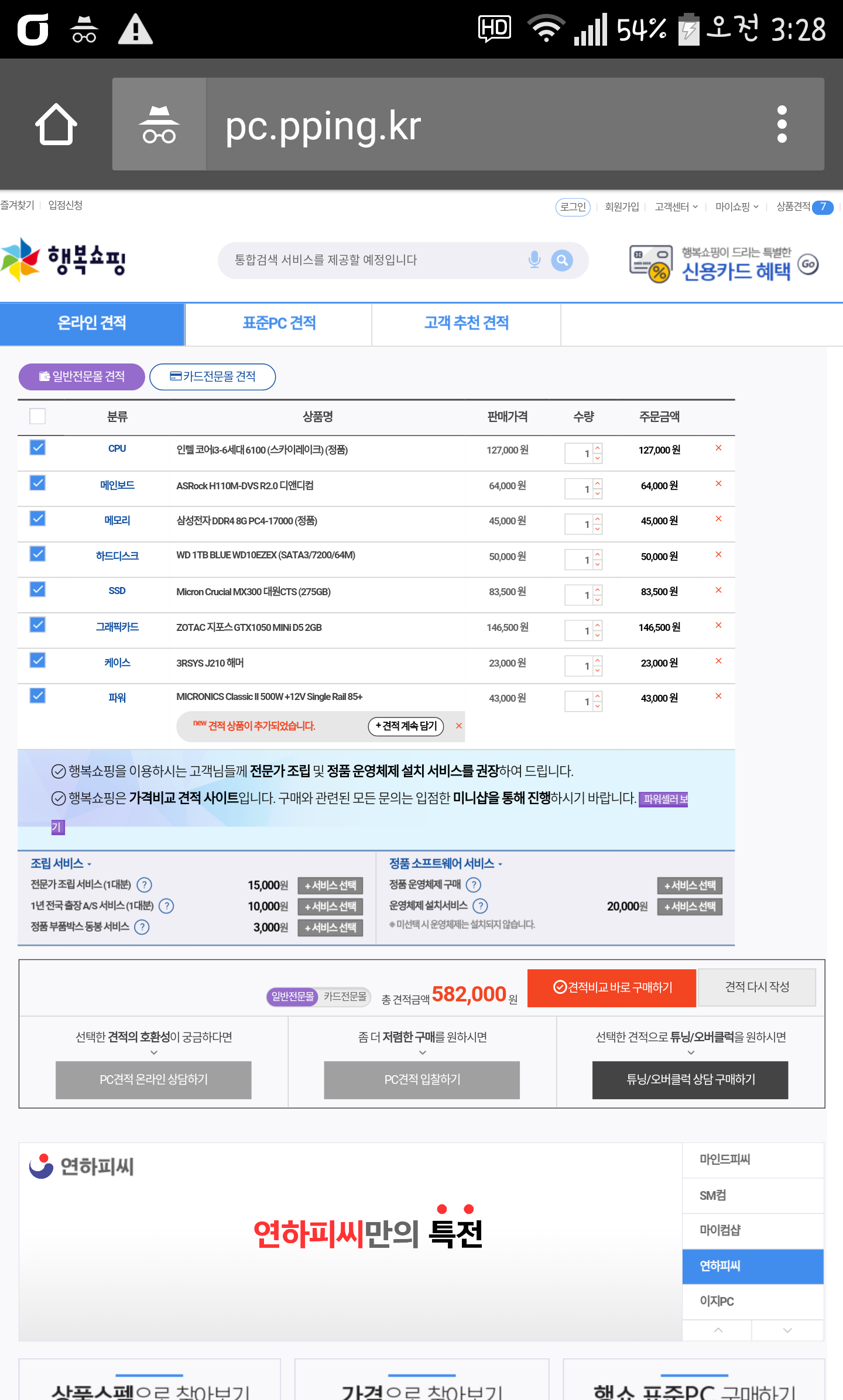Tap the browser home icon

[x=56, y=124]
